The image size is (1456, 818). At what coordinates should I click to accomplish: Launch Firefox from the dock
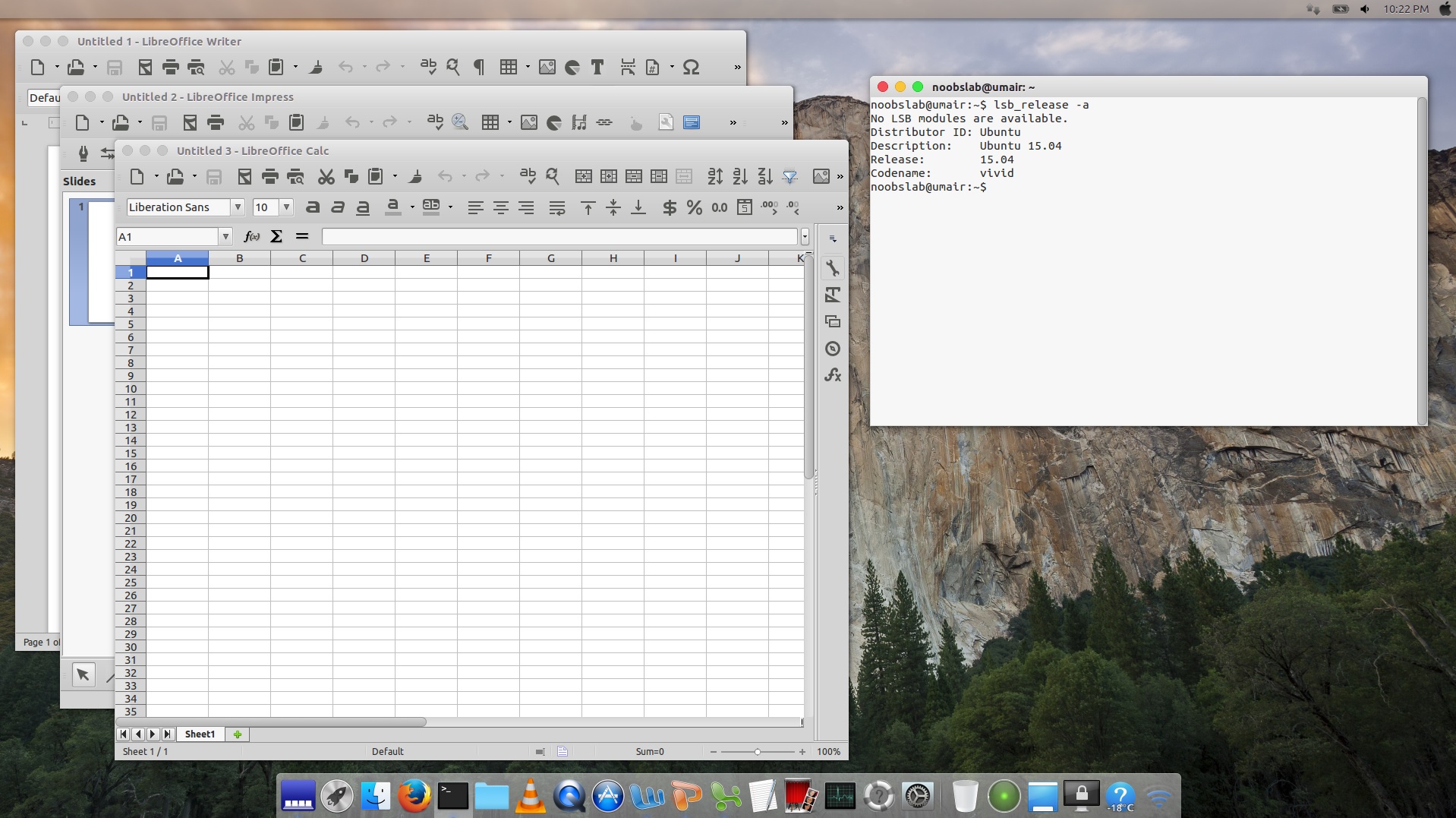[414, 795]
